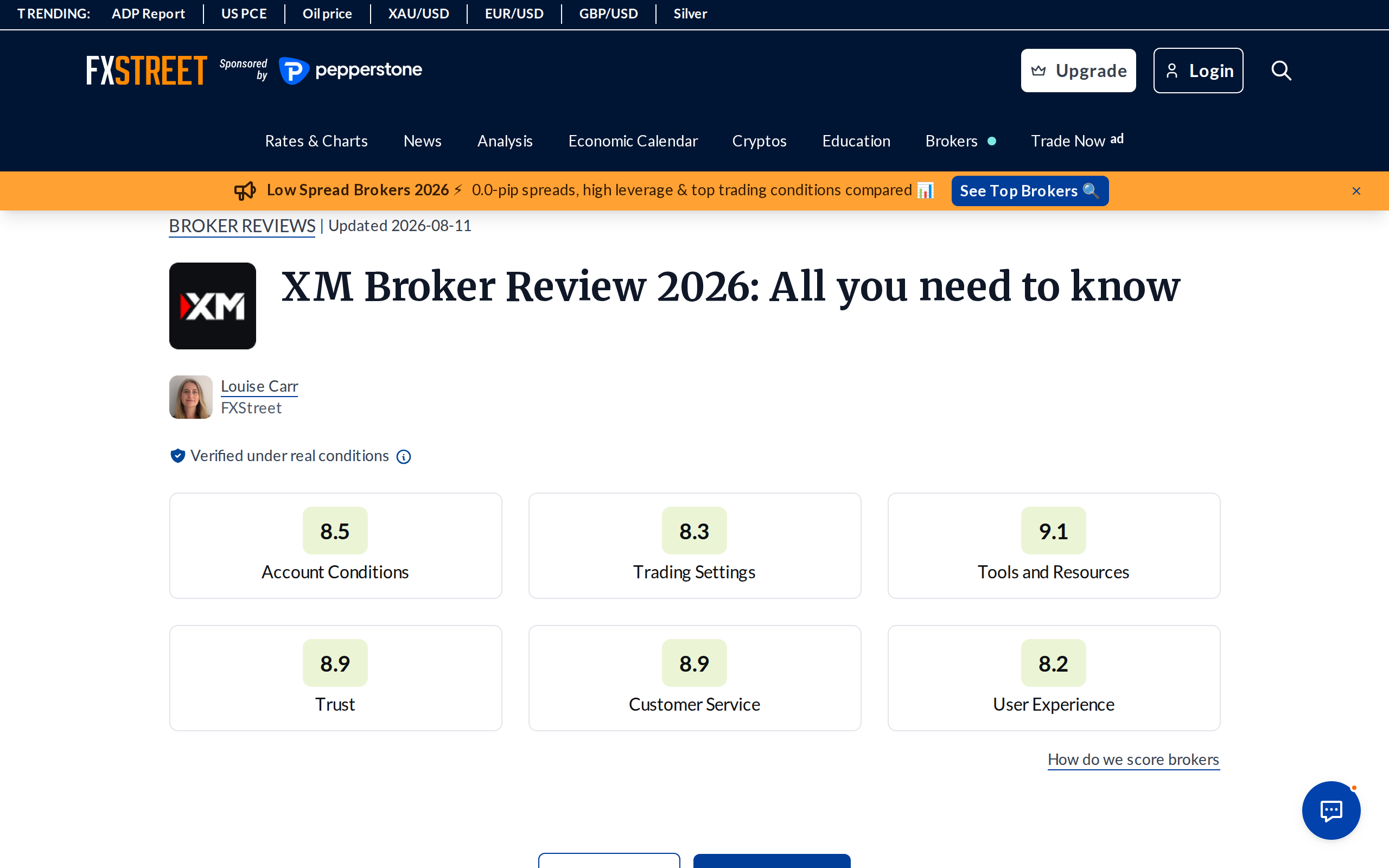
Task: Follow the BROKER REVIEWS breadcrumb link
Action: pyautogui.click(x=242, y=226)
